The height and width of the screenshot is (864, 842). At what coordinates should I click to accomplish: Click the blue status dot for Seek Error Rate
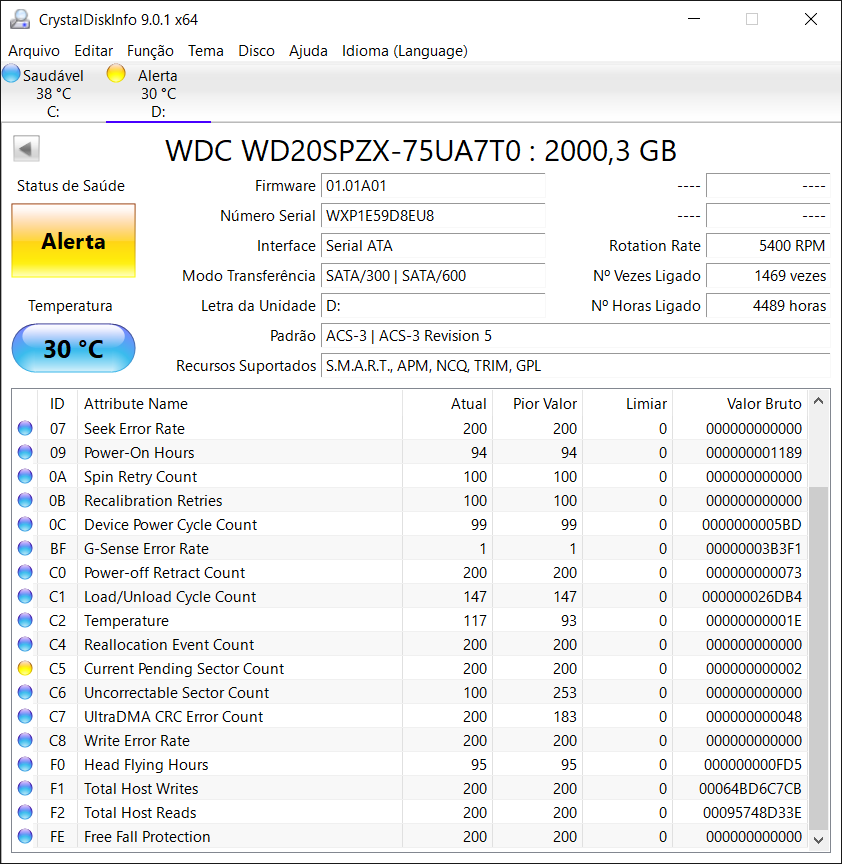click(x=25, y=428)
